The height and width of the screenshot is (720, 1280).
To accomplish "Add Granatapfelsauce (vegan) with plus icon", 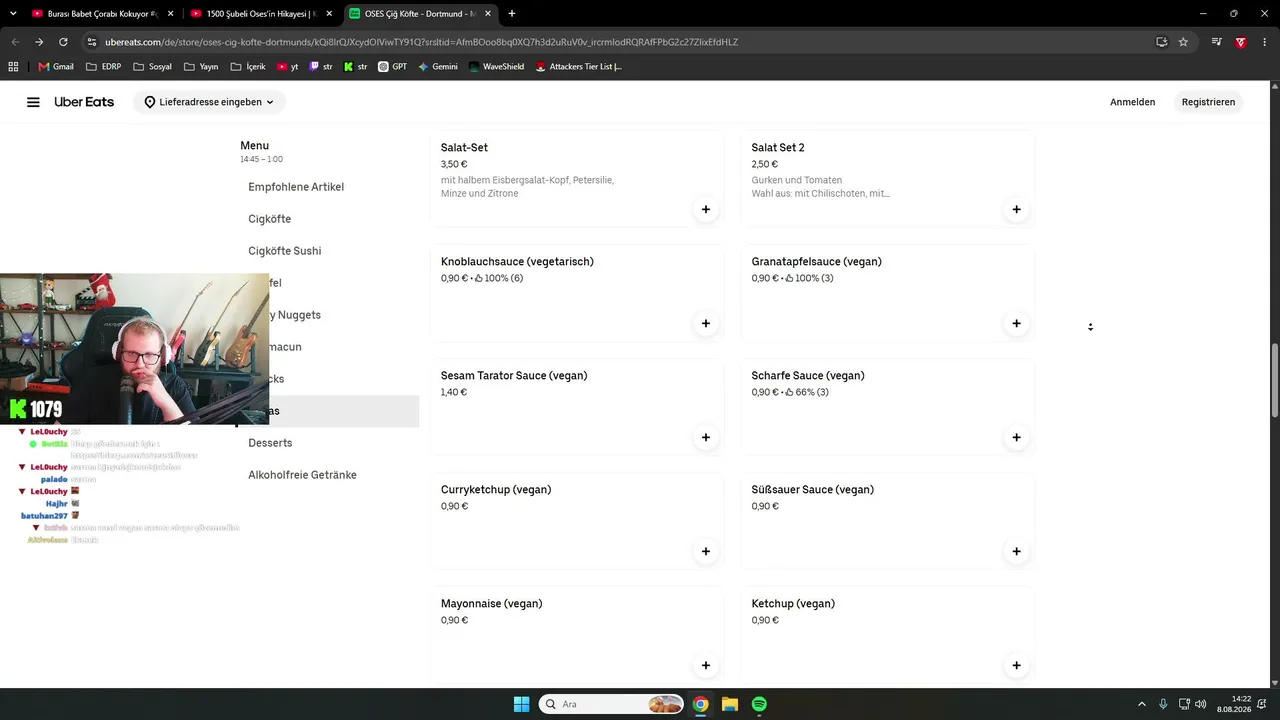I will coord(1016,323).
